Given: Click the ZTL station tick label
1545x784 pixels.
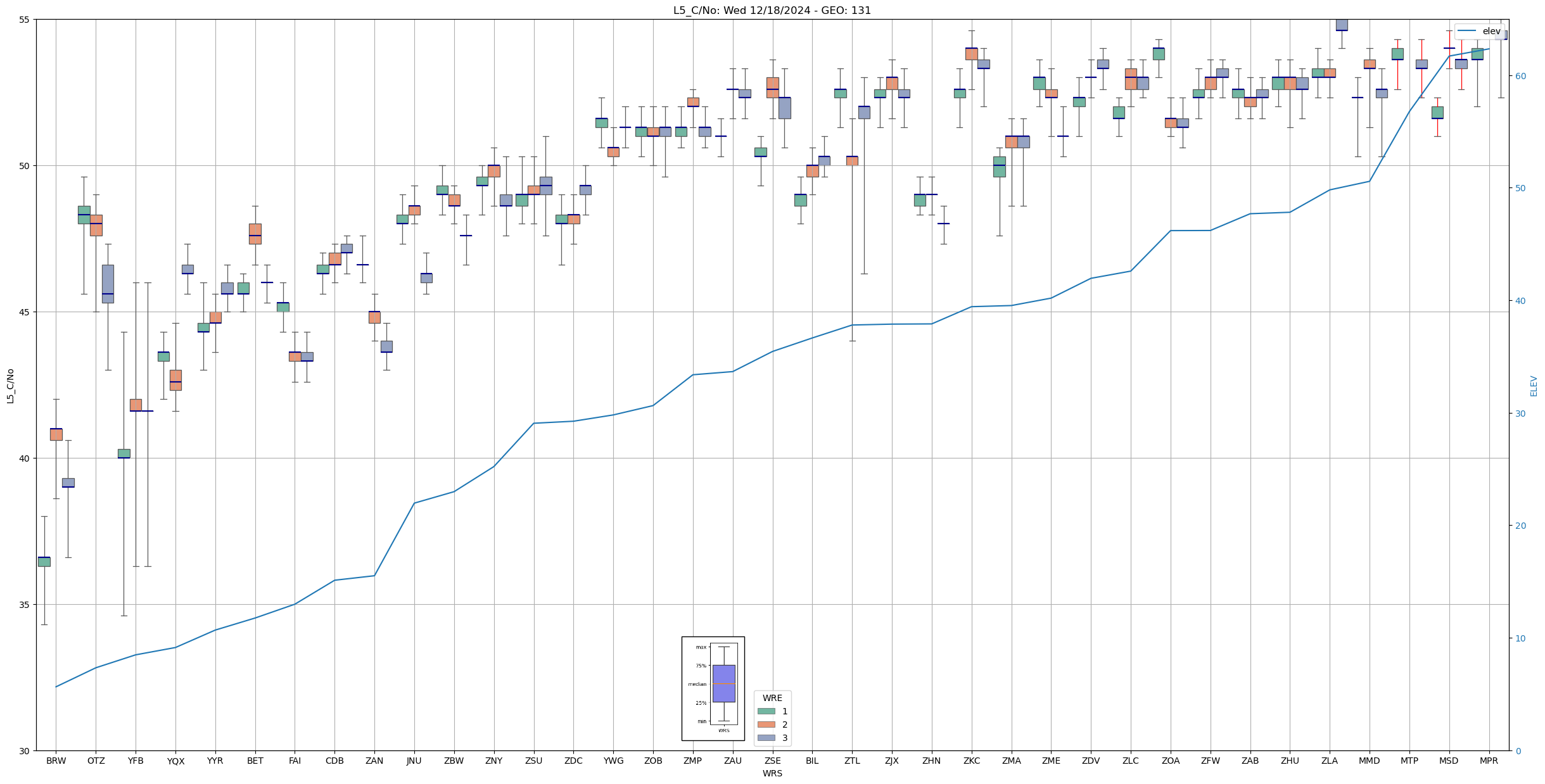Looking at the screenshot, I should [x=852, y=761].
